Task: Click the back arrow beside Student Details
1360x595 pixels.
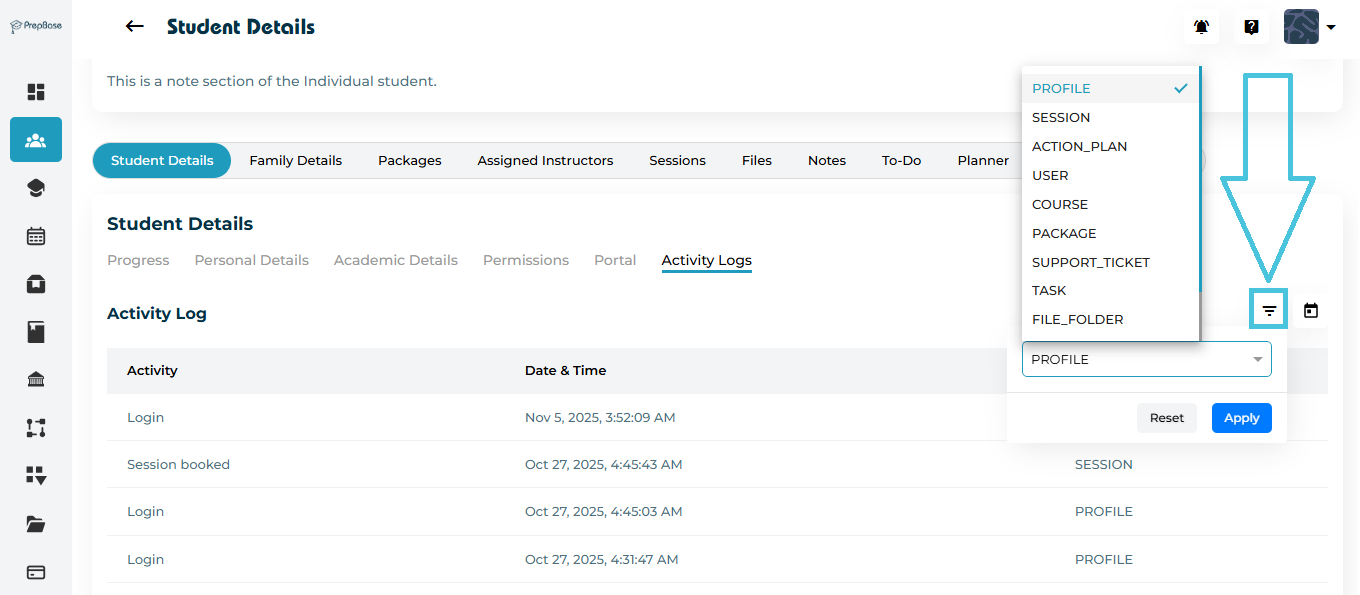Action: (x=135, y=27)
